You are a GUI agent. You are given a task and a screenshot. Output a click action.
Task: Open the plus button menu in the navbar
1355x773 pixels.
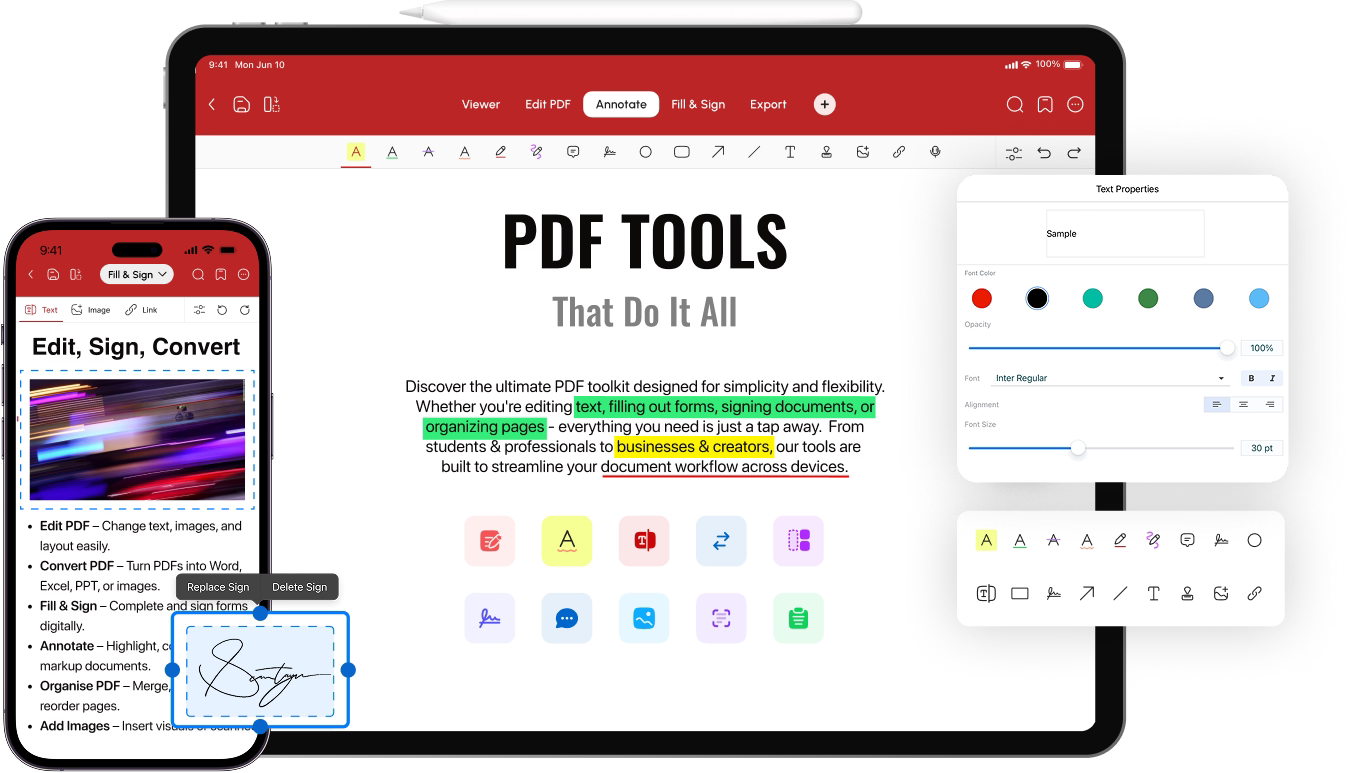point(823,104)
